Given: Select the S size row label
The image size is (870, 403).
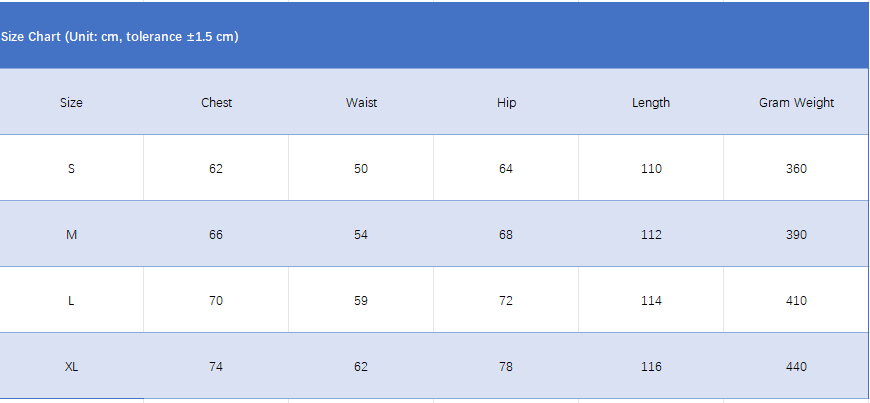Looking at the screenshot, I should pyautogui.click(x=71, y=169).
